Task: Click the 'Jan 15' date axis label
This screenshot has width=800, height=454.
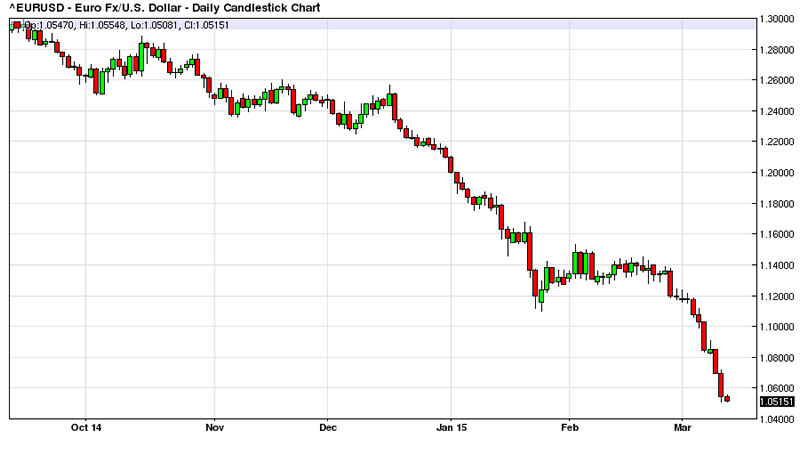Action: pyautogui.click(x=452, y=427)
